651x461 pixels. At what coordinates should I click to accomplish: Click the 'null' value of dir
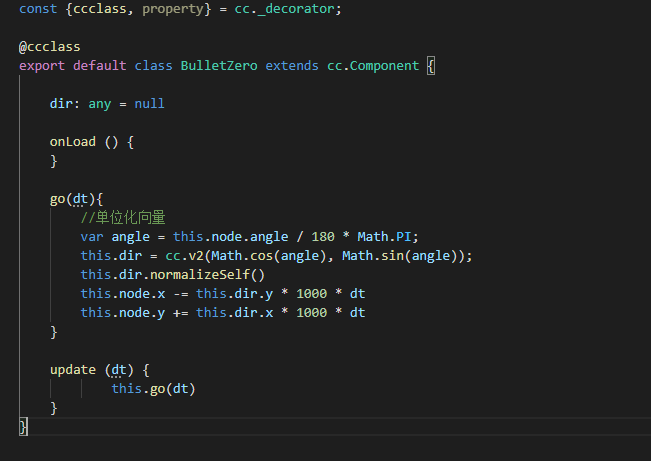(x=149, y=103)
